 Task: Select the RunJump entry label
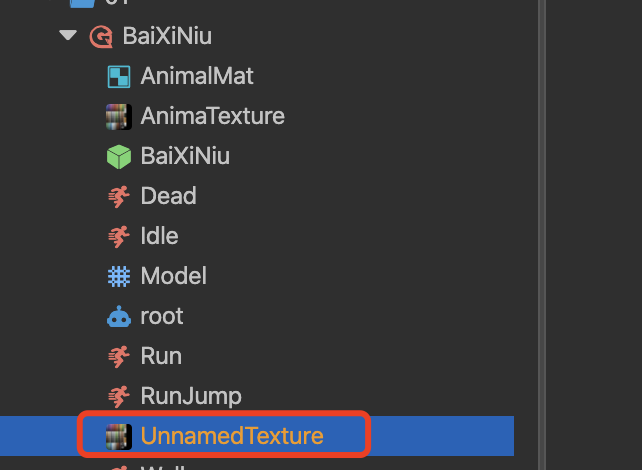191,396
